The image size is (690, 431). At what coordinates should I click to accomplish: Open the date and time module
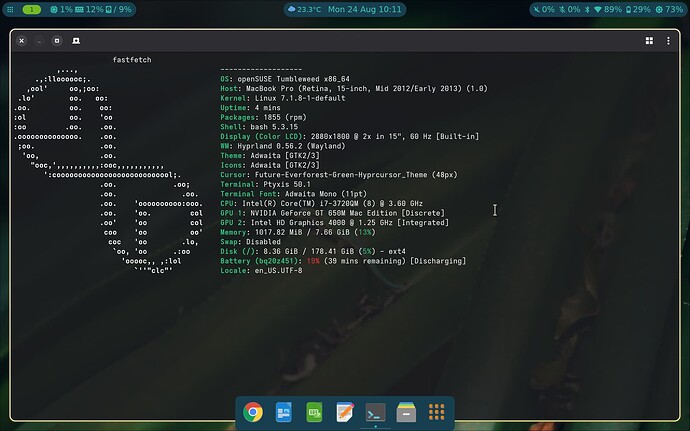click(364, 9)
